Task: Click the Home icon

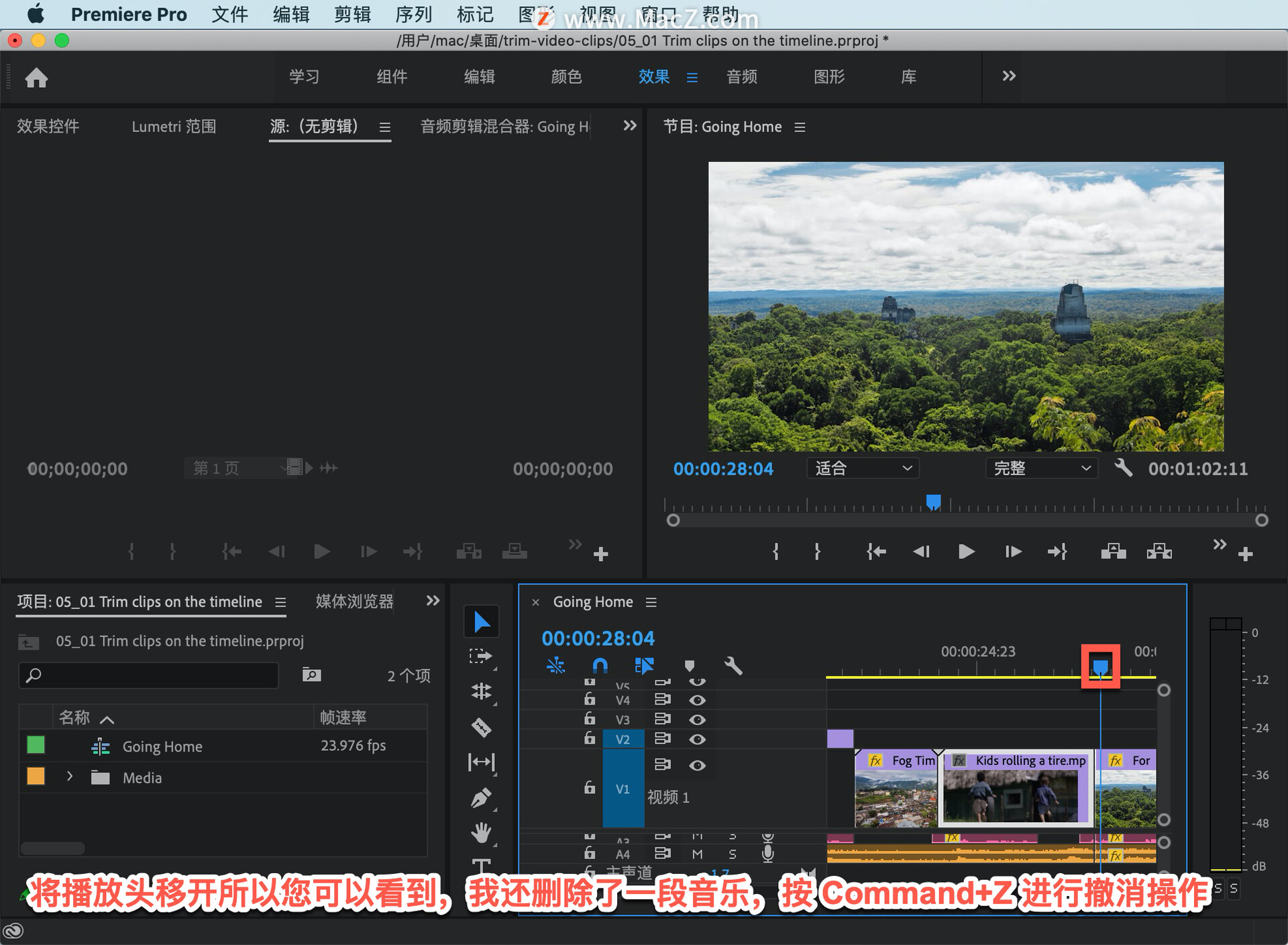Action: tap(36, 78)
